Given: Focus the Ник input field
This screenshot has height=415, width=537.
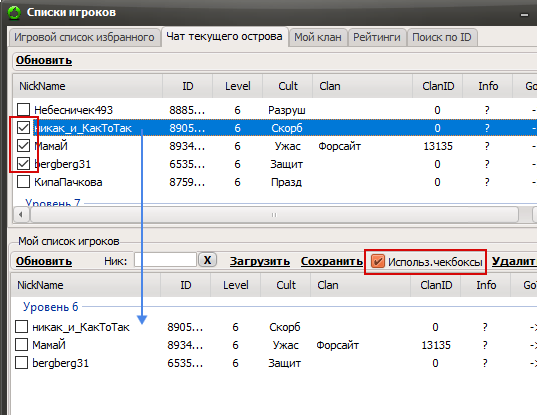Looking at the screenshot, I should pos(165,260).
